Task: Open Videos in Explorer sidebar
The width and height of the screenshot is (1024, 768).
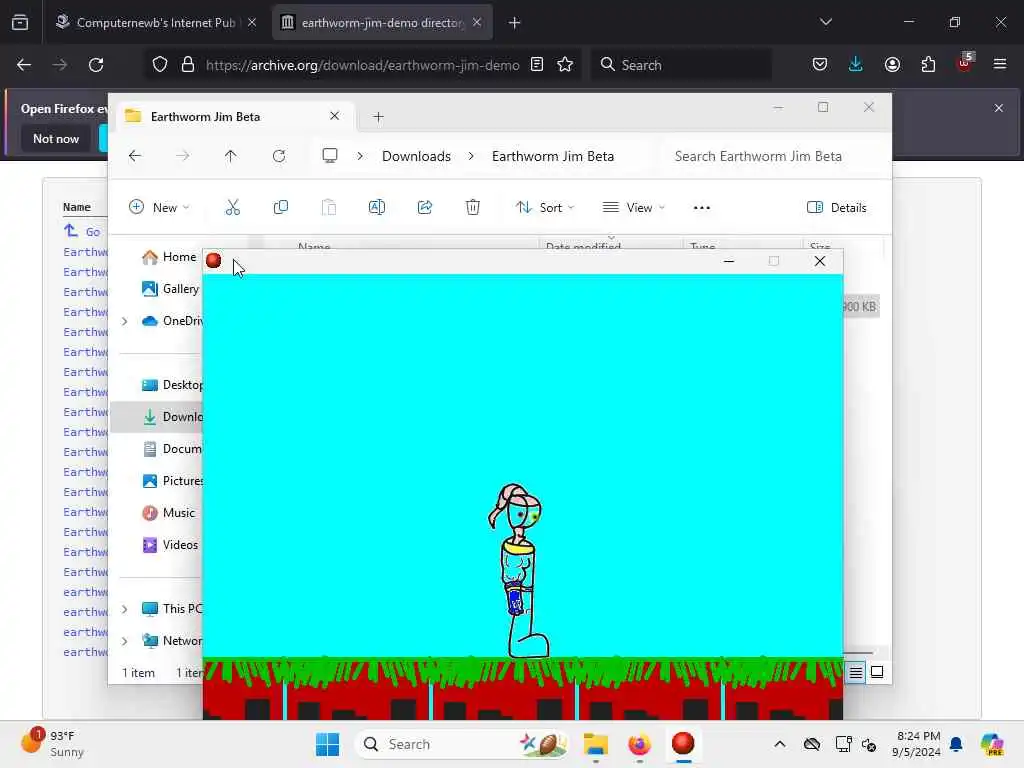Action: (x=170, y=545)
